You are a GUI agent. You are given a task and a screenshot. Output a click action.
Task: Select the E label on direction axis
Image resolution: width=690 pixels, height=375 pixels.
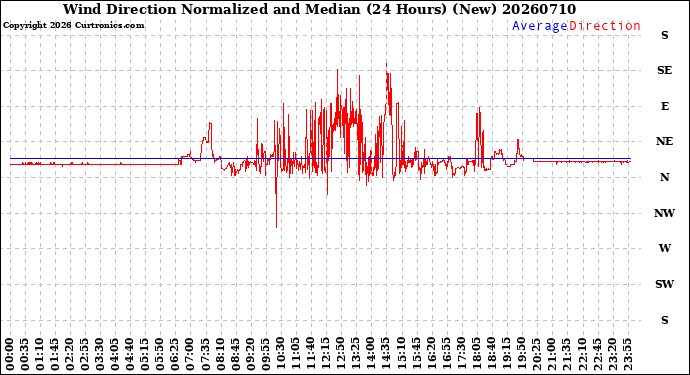(x=664, y=106)
